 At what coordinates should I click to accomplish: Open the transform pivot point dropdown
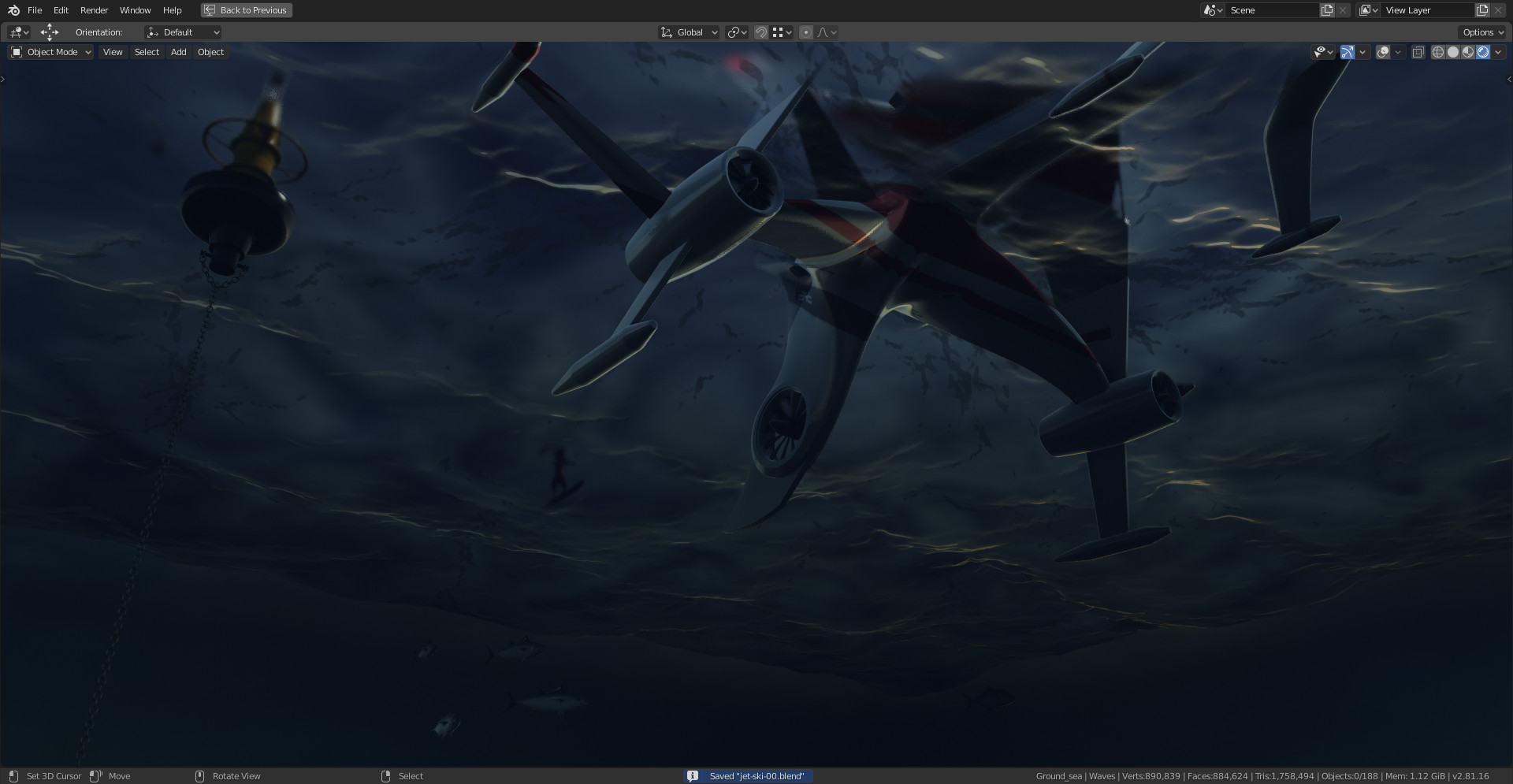pyautogui.click(x=737, y=32)
